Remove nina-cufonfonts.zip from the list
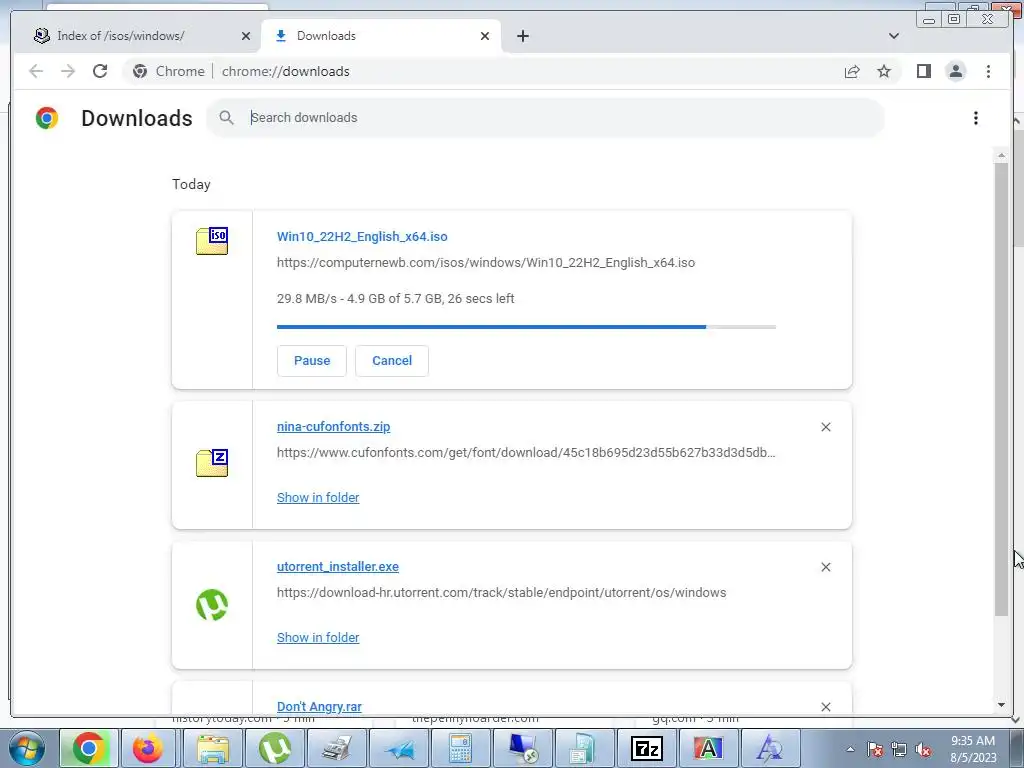Image resolution: width=1024 pixels, height=768 pixels. point(825,427)
